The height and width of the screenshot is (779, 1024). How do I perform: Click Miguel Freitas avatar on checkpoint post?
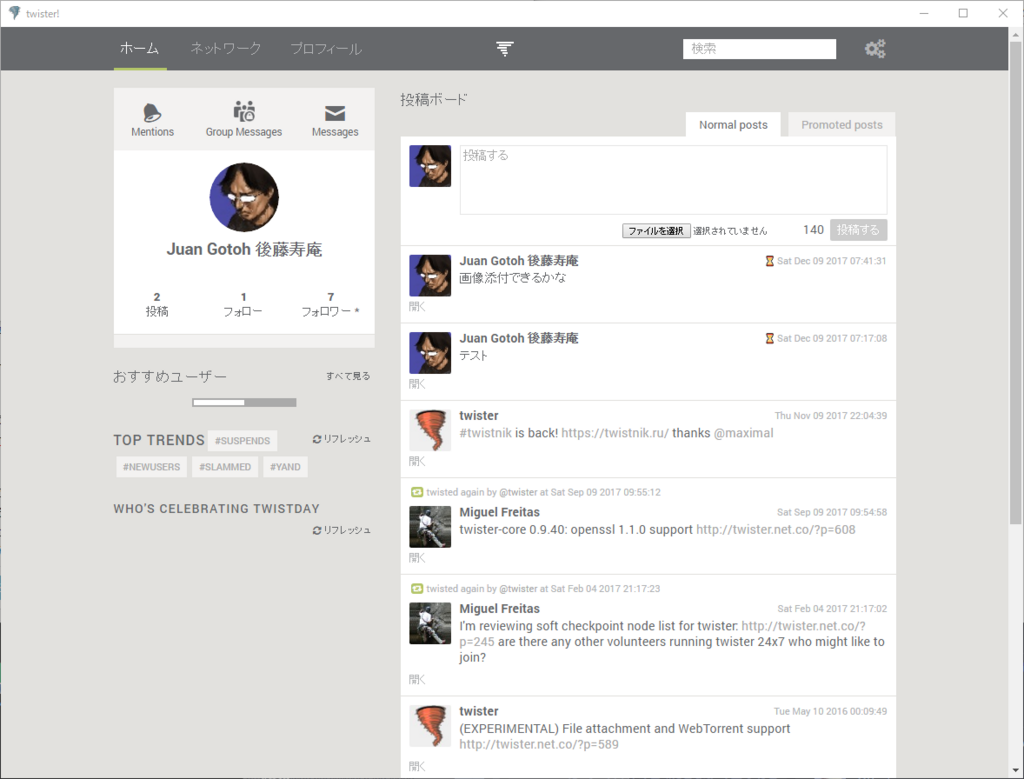[430, 624]
